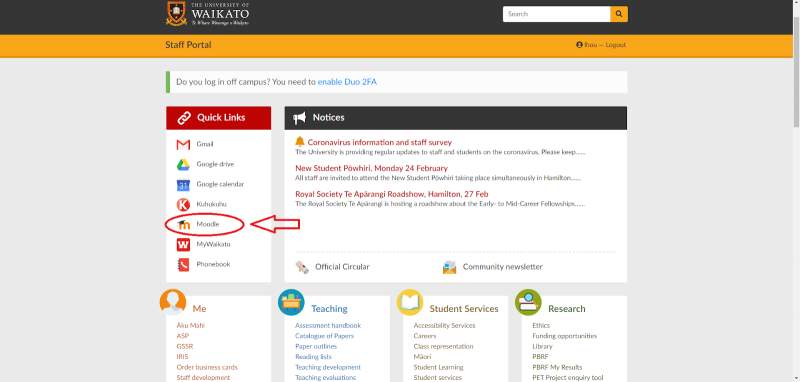This screenshot has height=382, width=800.
Task: Open the Phonebook icon
Action: point(183,265)
